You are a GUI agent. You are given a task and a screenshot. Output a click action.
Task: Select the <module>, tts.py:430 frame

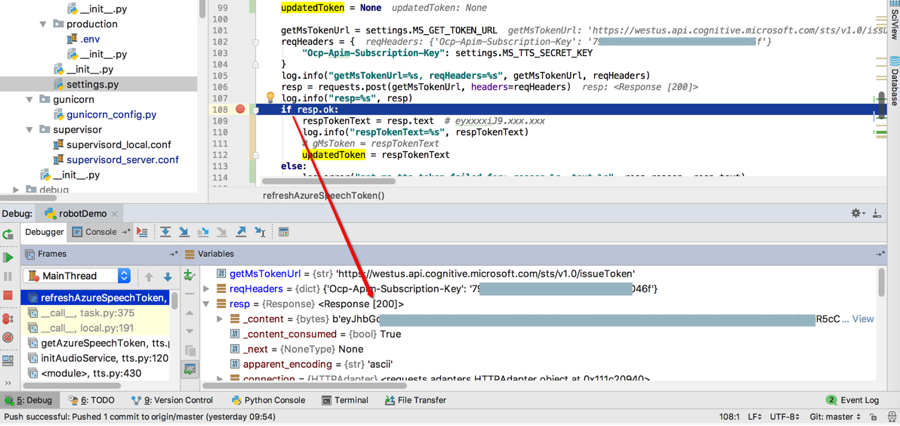pos(95,373)
